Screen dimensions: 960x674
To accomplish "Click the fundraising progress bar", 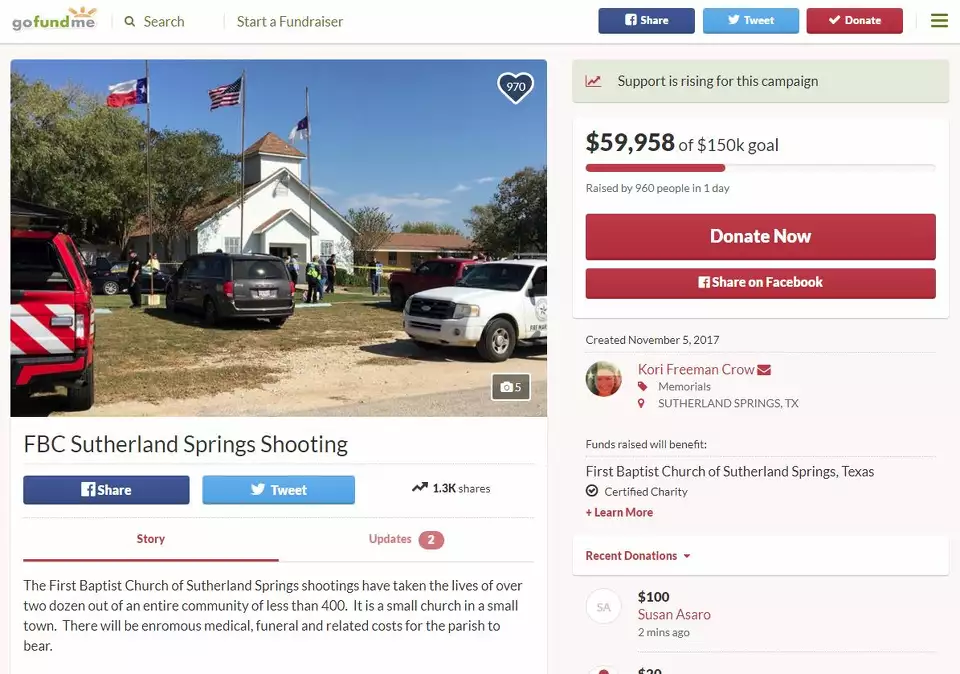I will 760,168.
